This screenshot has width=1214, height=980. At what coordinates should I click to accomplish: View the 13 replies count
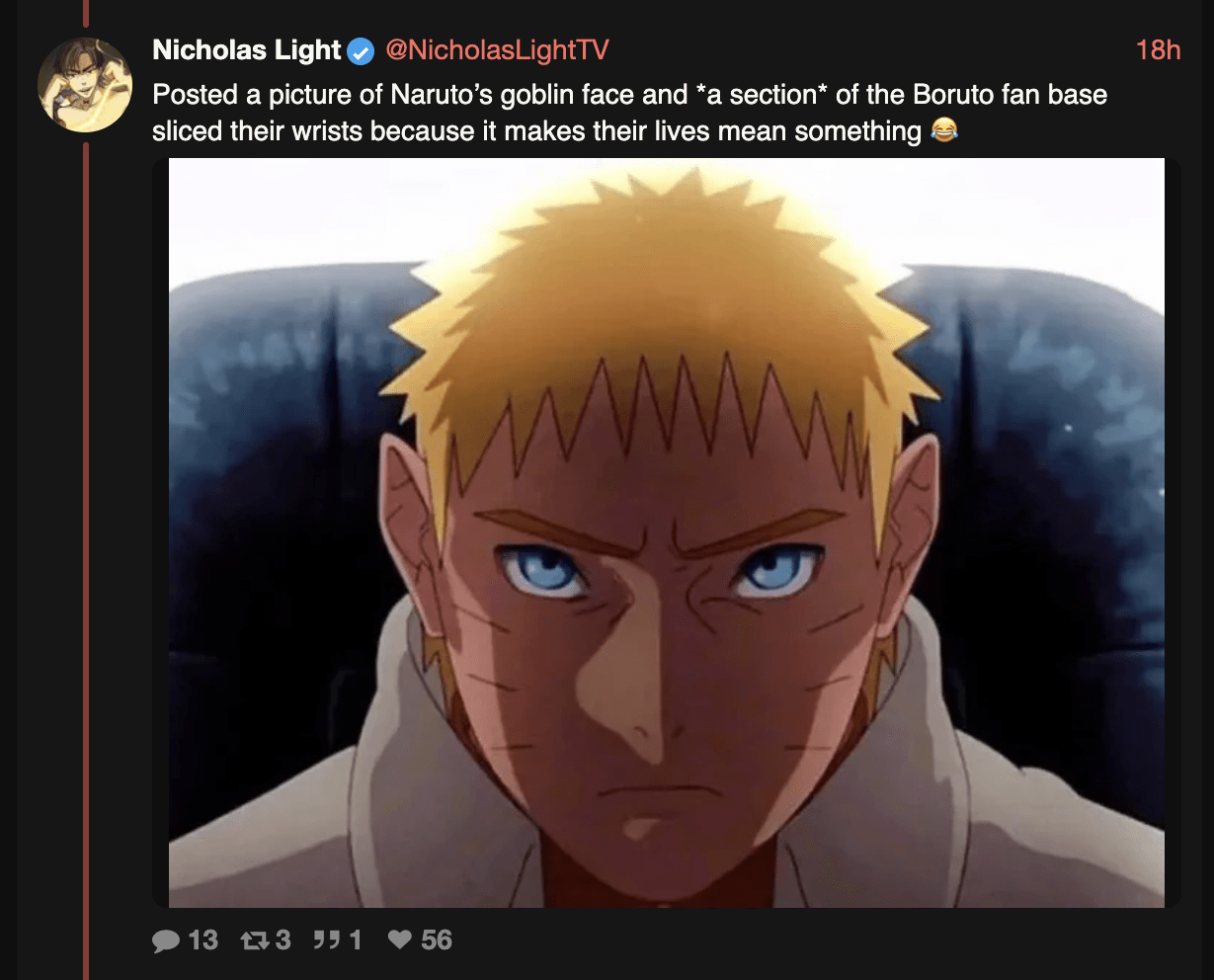coord(202,939)
